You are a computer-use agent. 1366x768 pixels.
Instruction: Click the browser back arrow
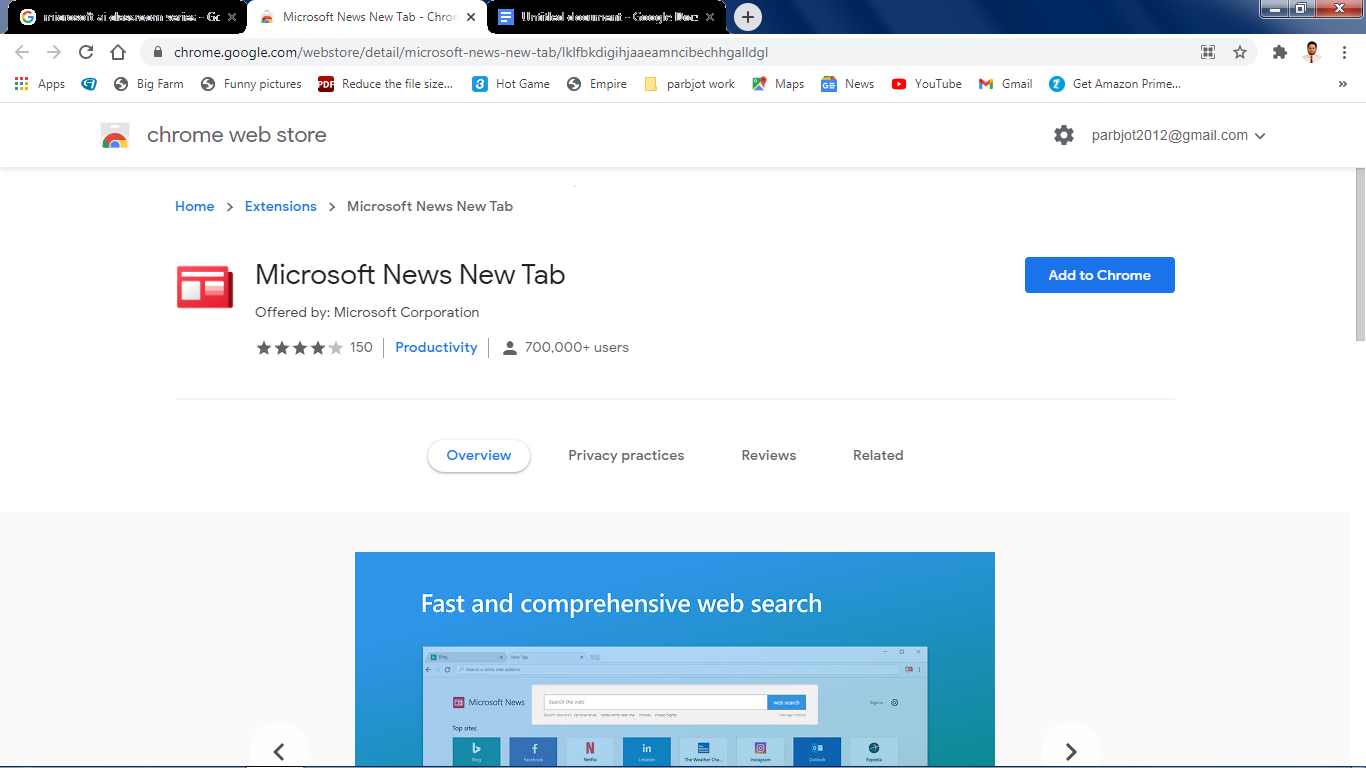tap(22, 52)
